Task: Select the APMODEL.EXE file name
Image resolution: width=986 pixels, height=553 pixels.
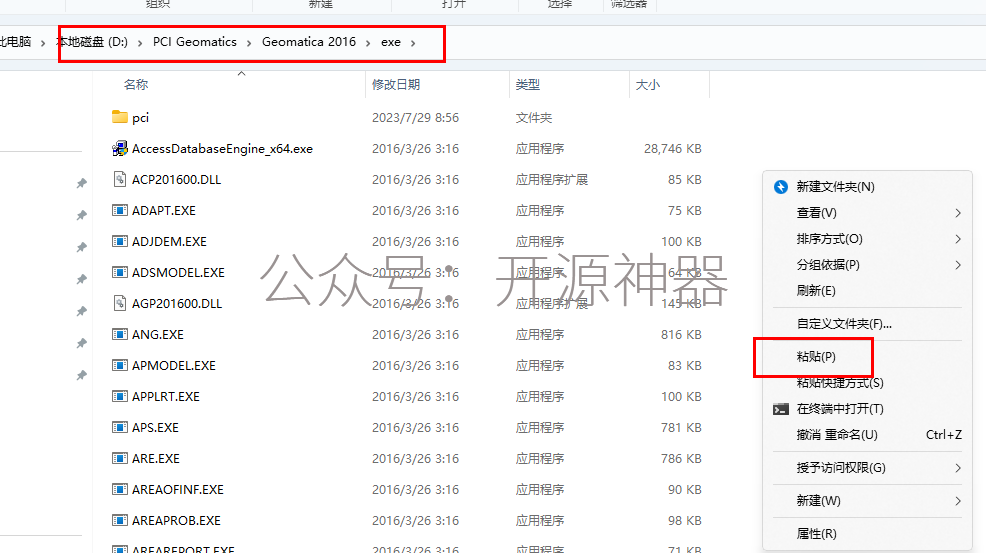Action: (x=174, y=366)
